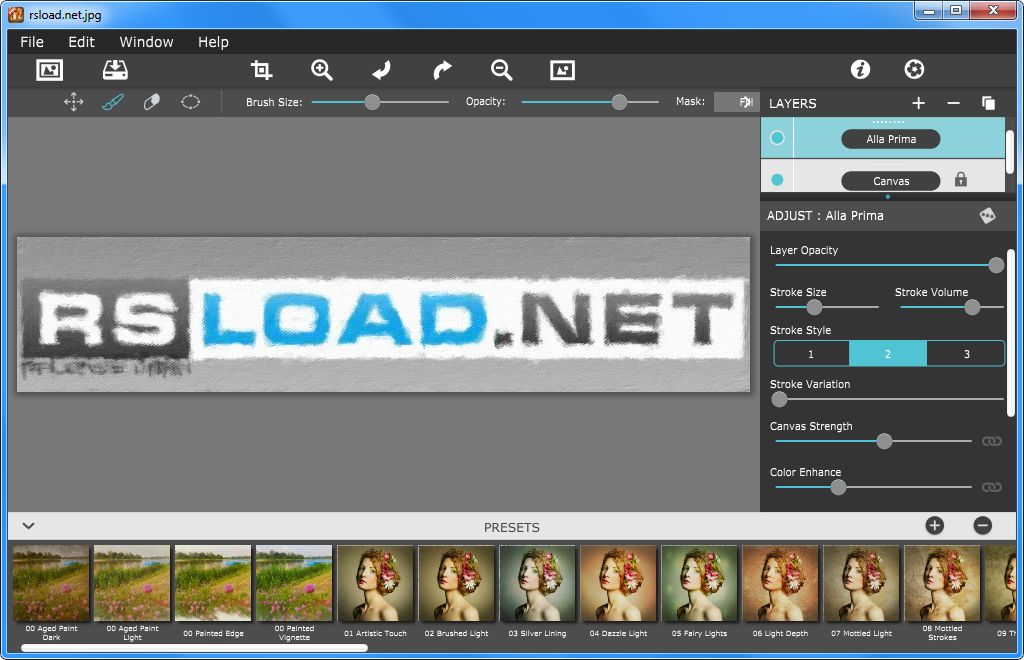Click link icon beside Canvas Strength
This screenshot has height=660, width=1024.
point(991,441)
